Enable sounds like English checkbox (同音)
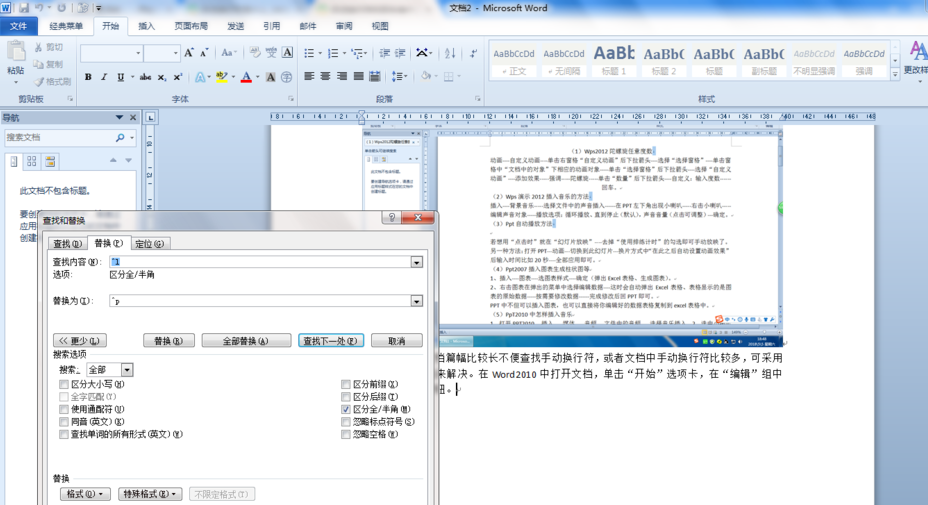 click(64, 422)
